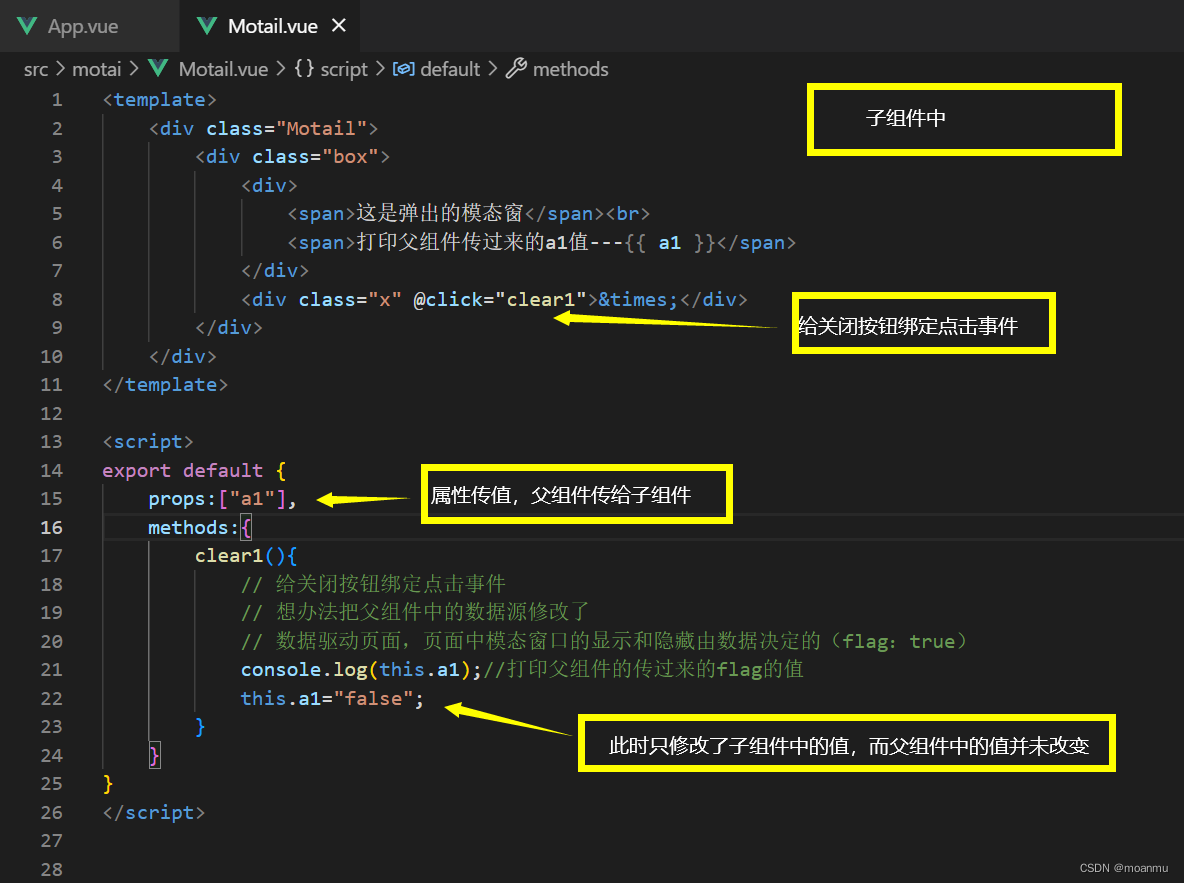Click the default export symbol icon in the breadcrumb

[x=404, y=69]
